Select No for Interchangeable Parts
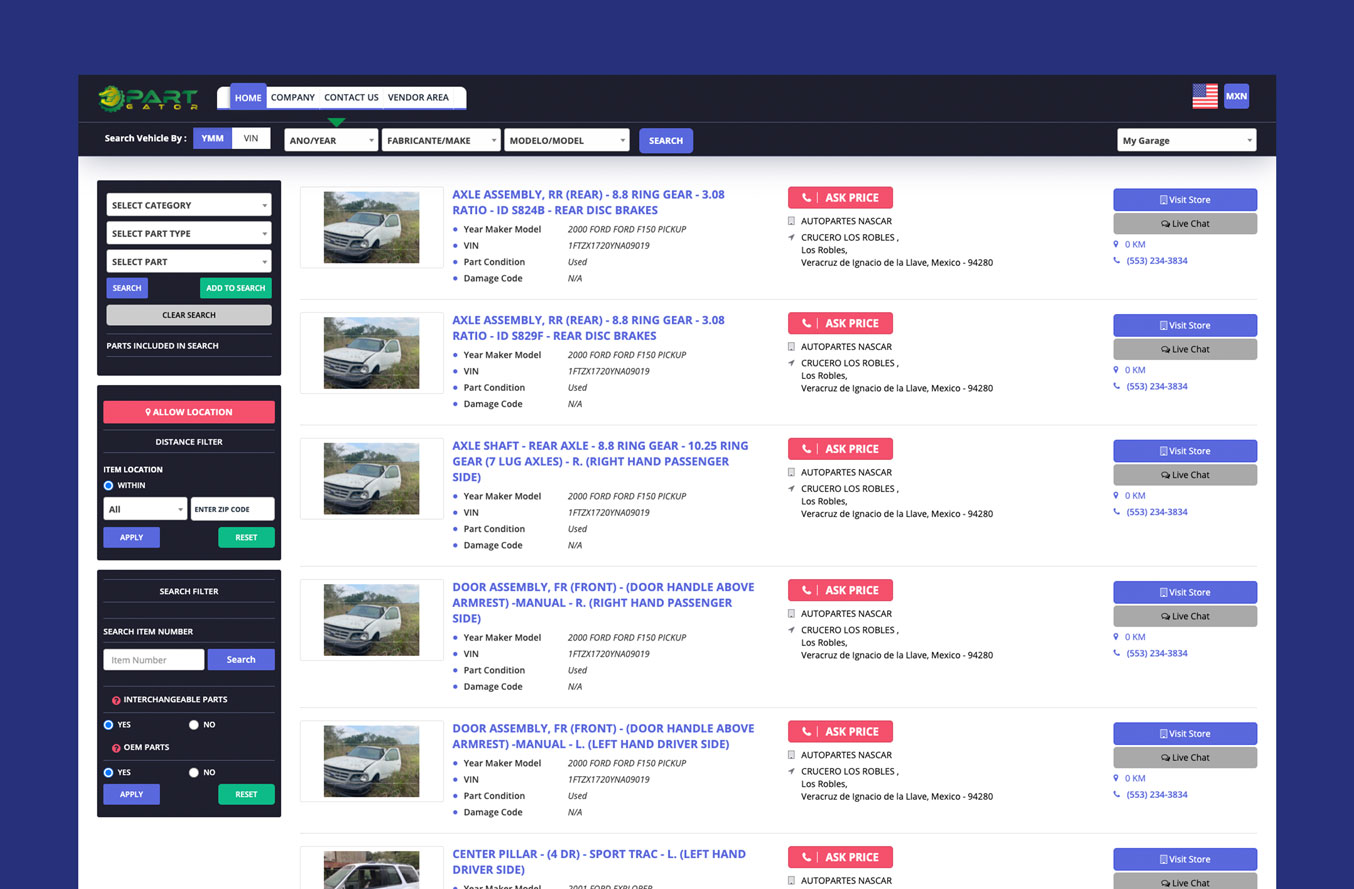This screenshot has height=889, width=1354. [x=194, y=724]
